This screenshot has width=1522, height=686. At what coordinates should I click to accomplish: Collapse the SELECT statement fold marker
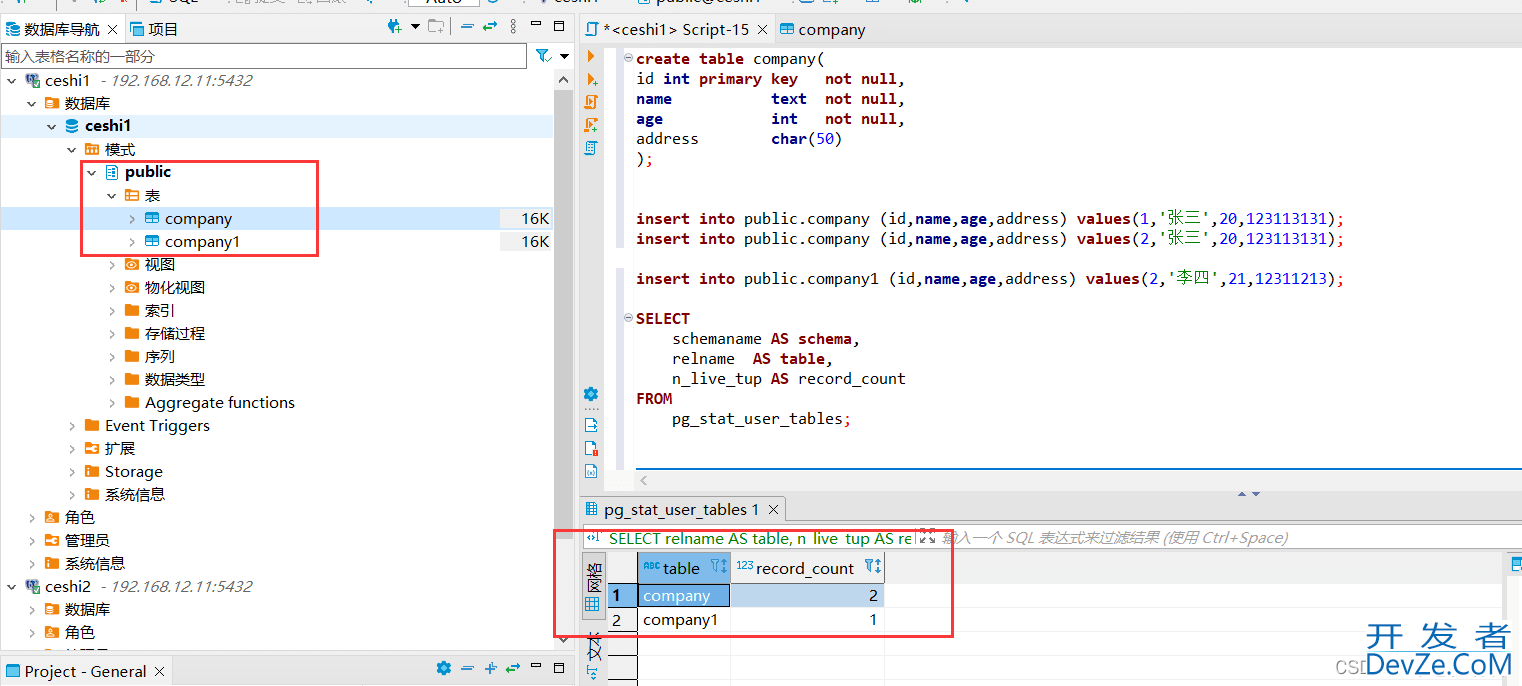click(x=628, y=319)
